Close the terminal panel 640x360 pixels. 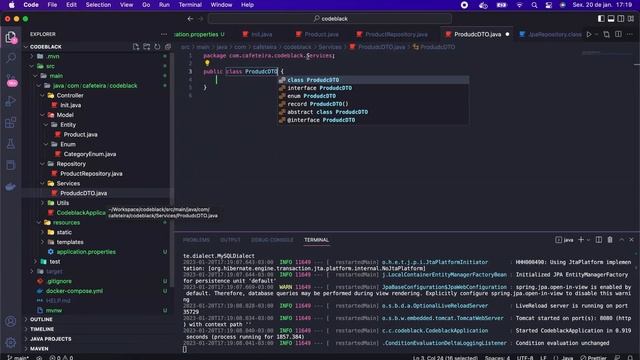pyautogui.click(x=631, y=240)
